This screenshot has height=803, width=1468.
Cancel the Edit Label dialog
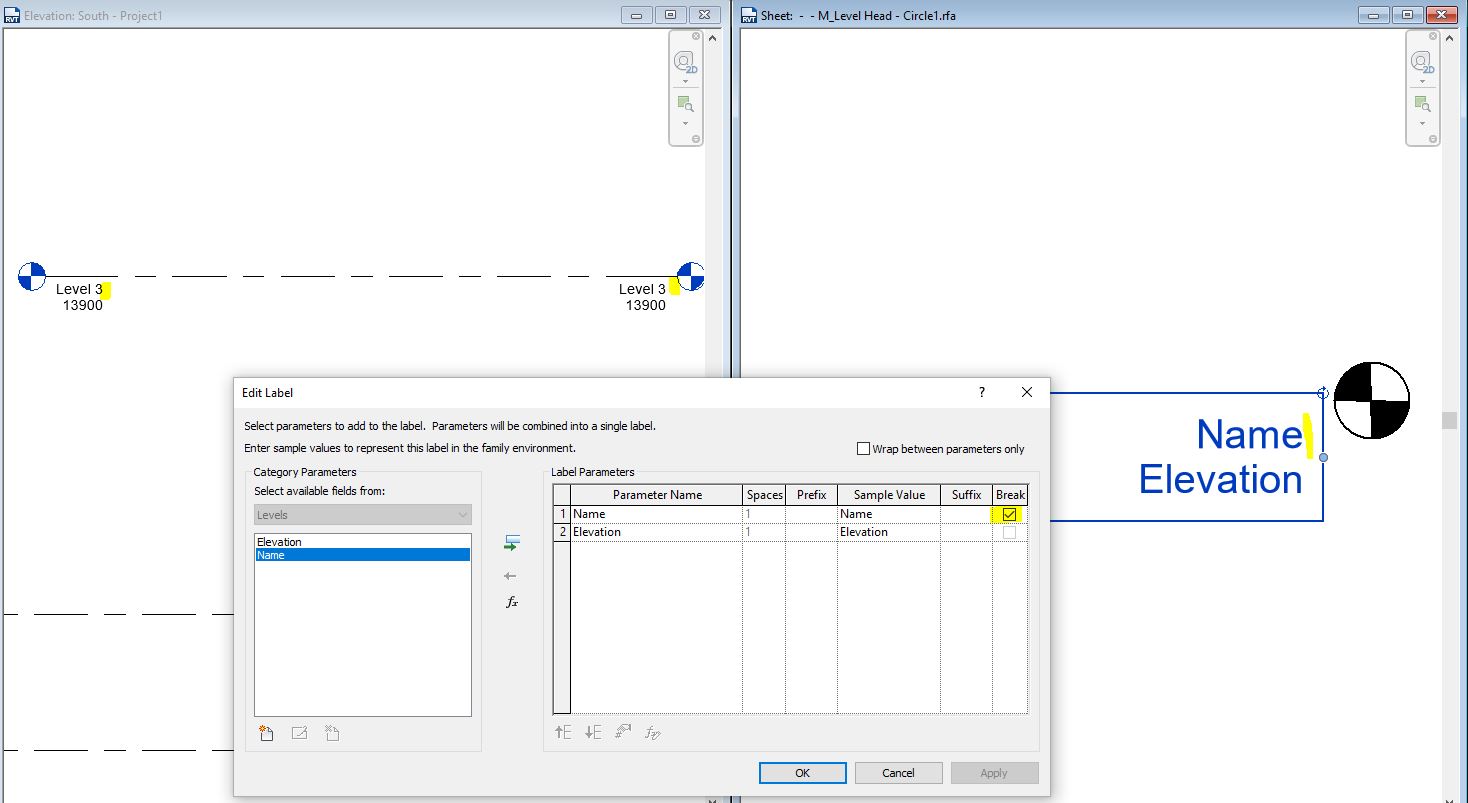click(897, 772)
